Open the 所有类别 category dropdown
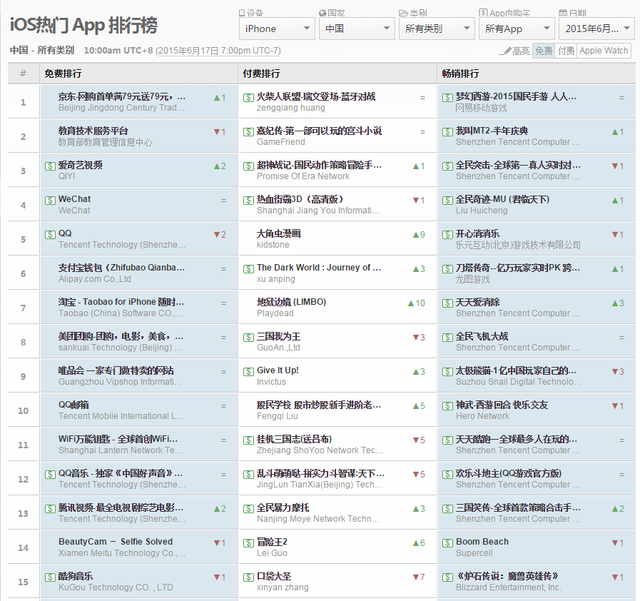This screenshot has width=640, height=601. click(x=437, y=29)
